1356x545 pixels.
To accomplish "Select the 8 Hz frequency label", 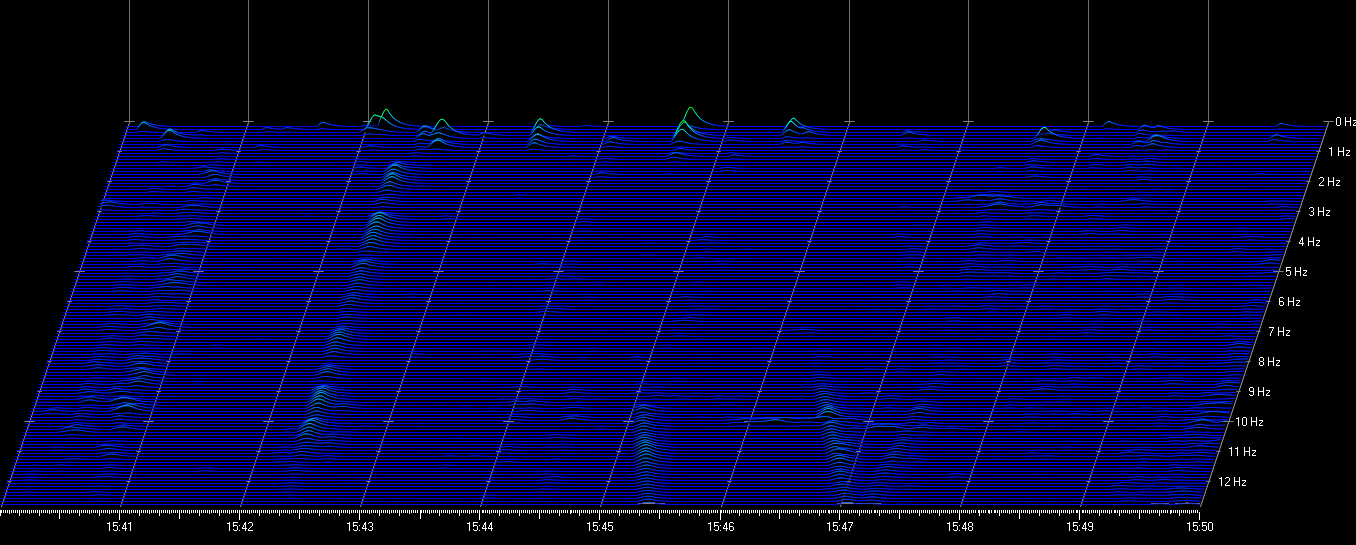I will 1269,362.
